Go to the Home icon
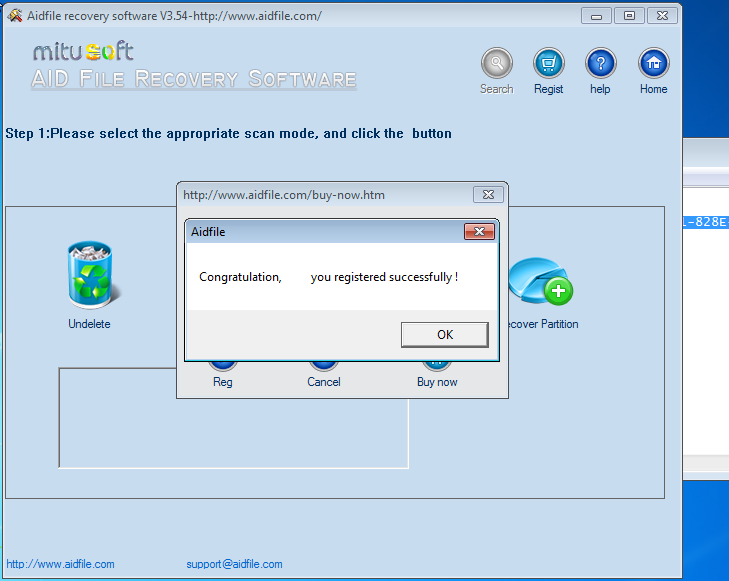This screenshot has height=581, width=729. click(x=653, y=63)
